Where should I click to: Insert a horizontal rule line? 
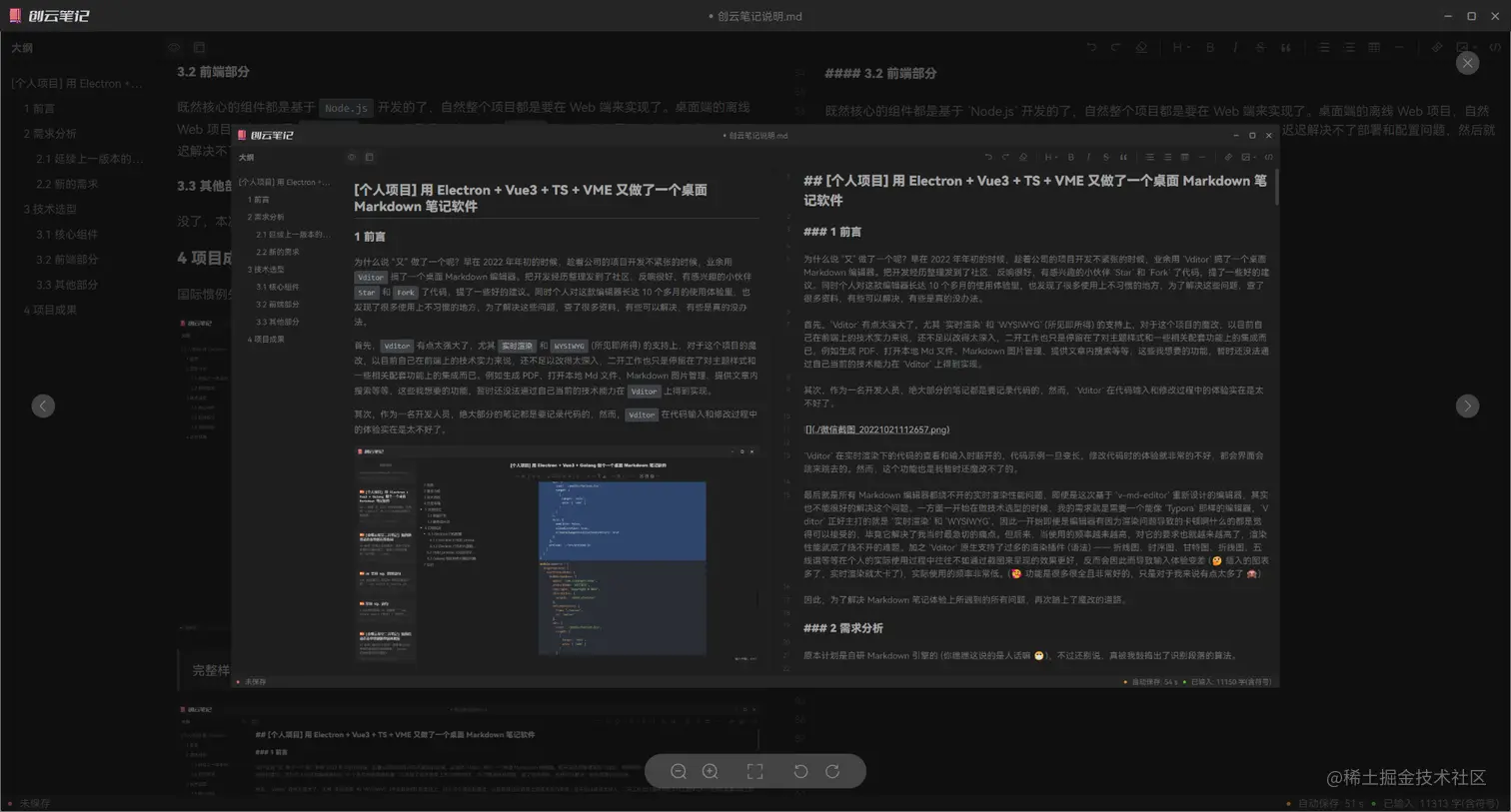(1399, 47)
